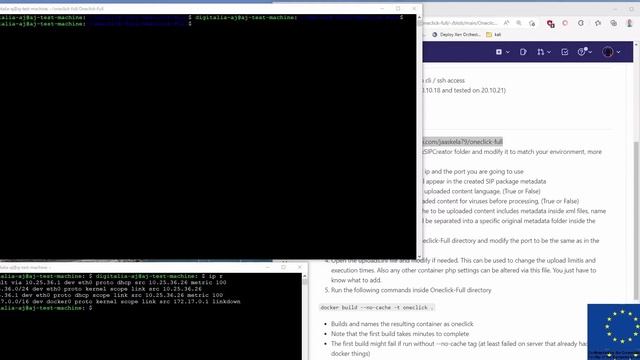The image size is (640, 360).
Task: Expand the create new dropdown arrow
Action: point(508,52)
